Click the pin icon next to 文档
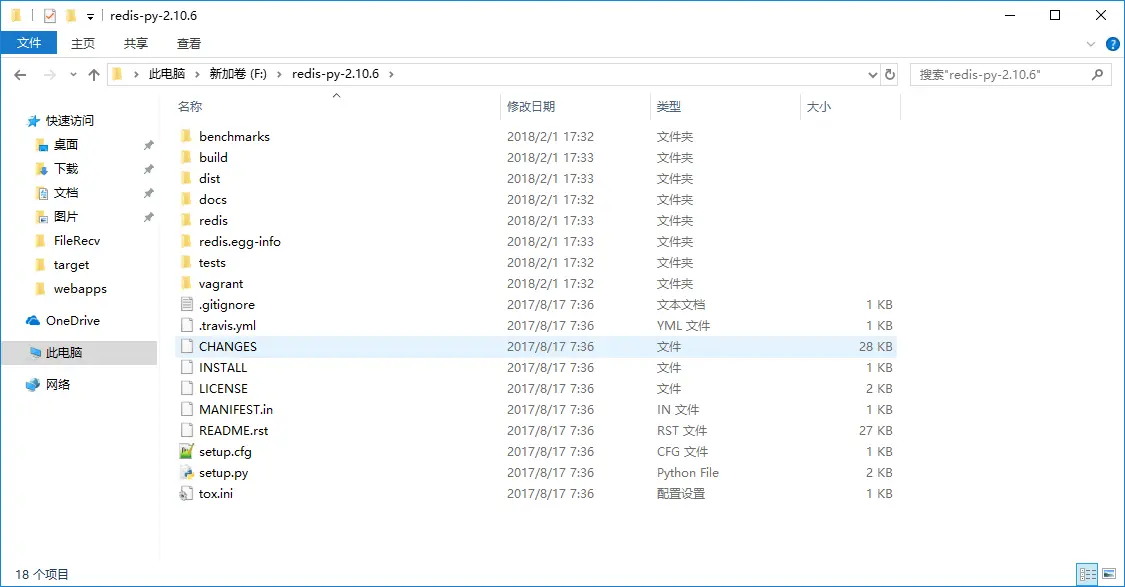 (x=149, y=193)
